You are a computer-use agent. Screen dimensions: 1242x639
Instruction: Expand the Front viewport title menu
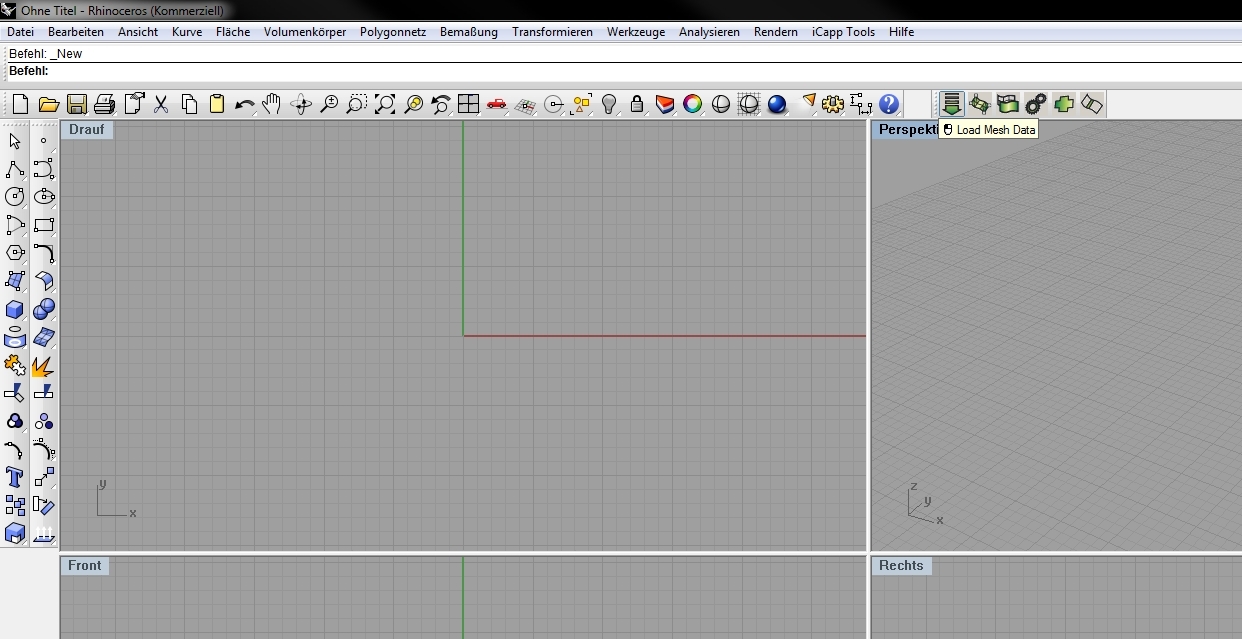84,566
